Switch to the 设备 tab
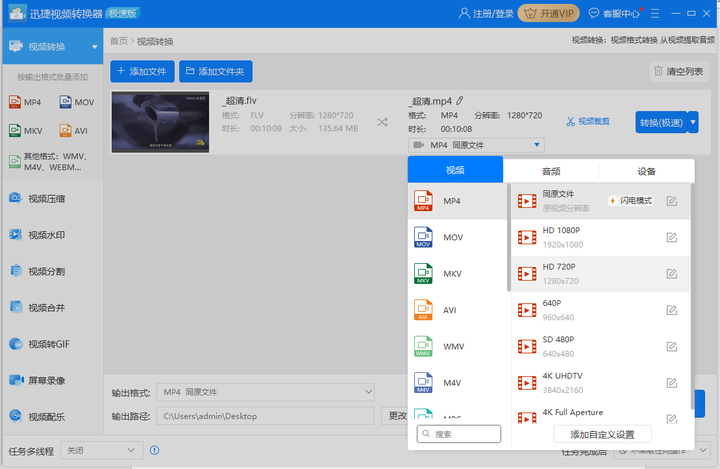The height and width of the screenshot is (469, 720). 647,171
